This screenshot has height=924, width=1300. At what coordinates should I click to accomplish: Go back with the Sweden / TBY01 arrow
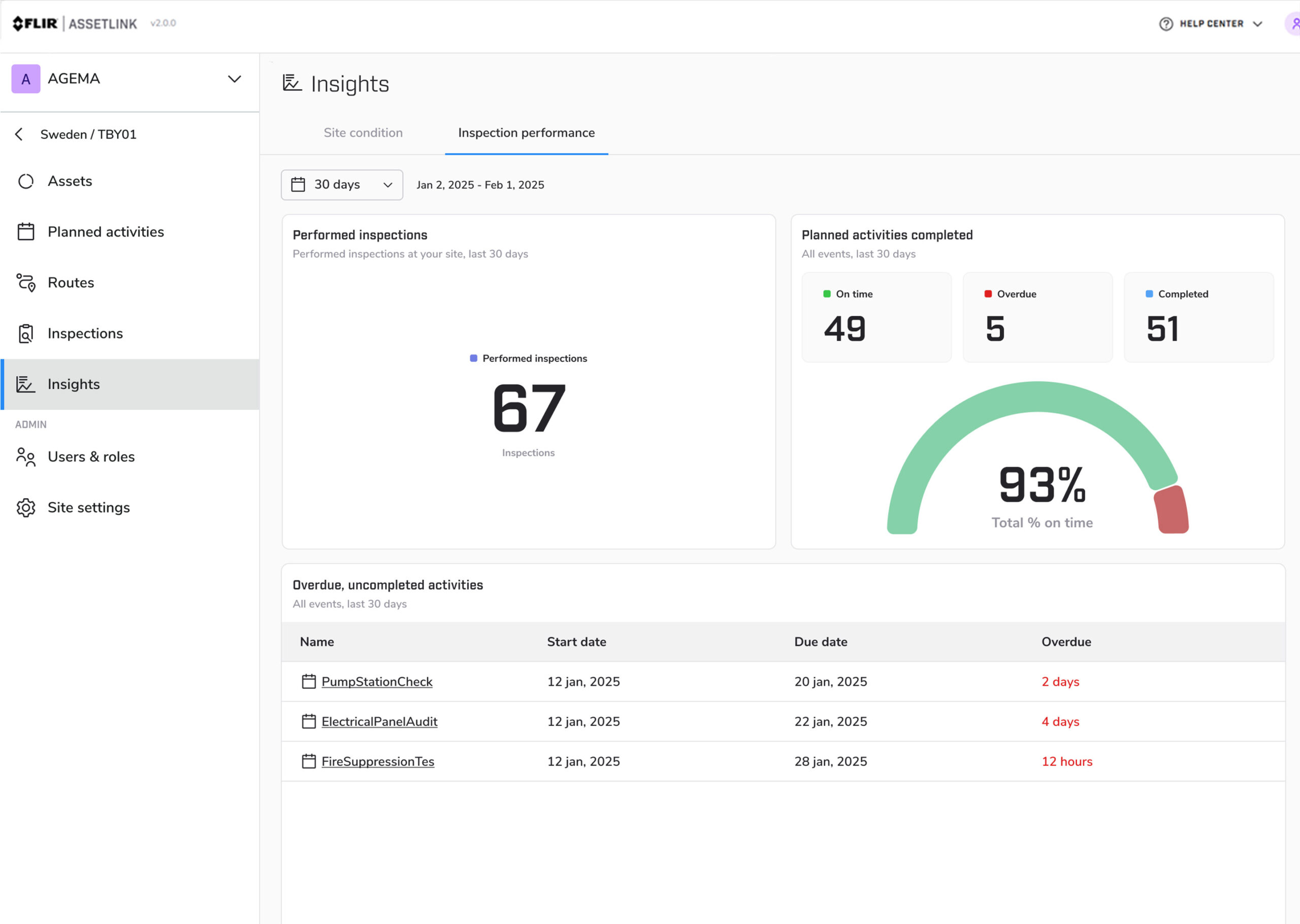coord(19,134)
